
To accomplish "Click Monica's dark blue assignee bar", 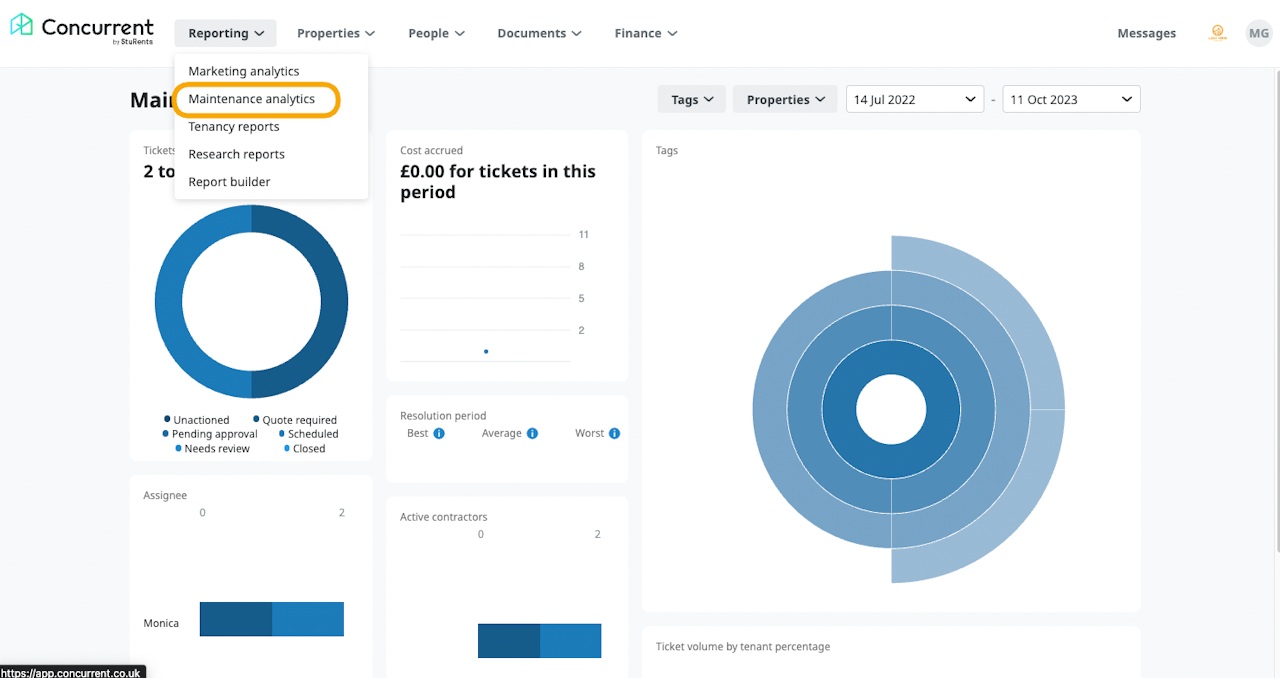I will [236, 619].
